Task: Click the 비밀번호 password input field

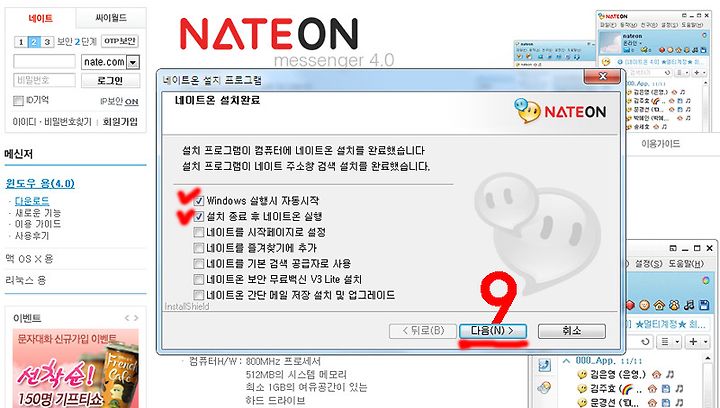Action: pyautogui.click(x=44, y=80)
